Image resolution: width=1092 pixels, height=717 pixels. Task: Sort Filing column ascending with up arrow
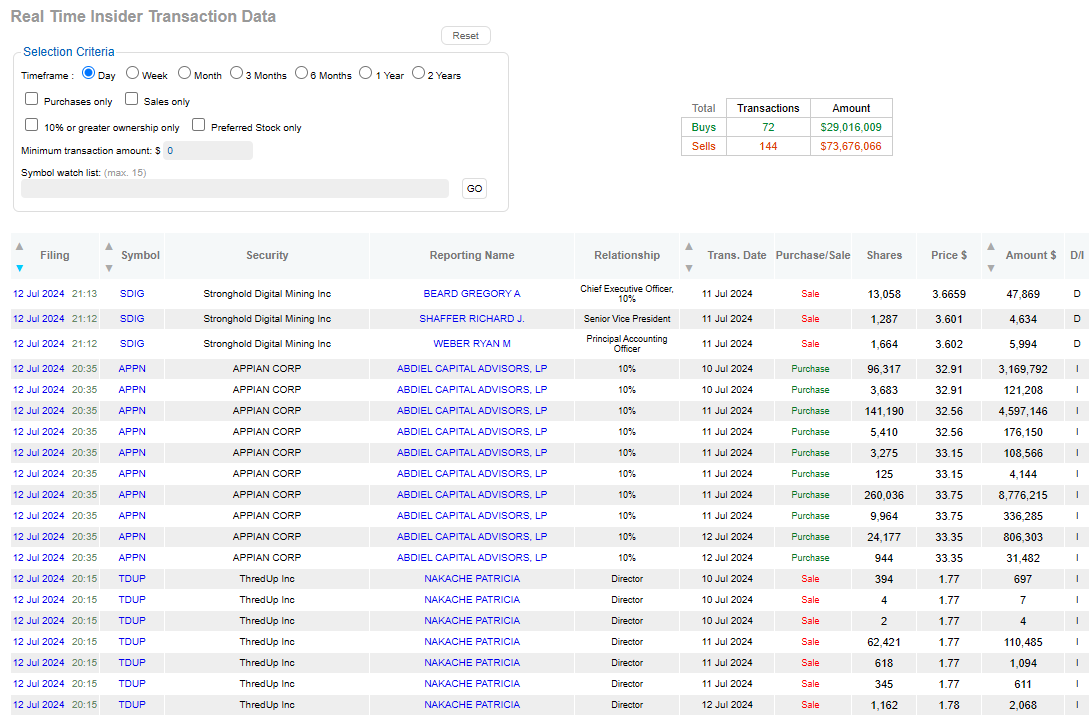(19, 245)
